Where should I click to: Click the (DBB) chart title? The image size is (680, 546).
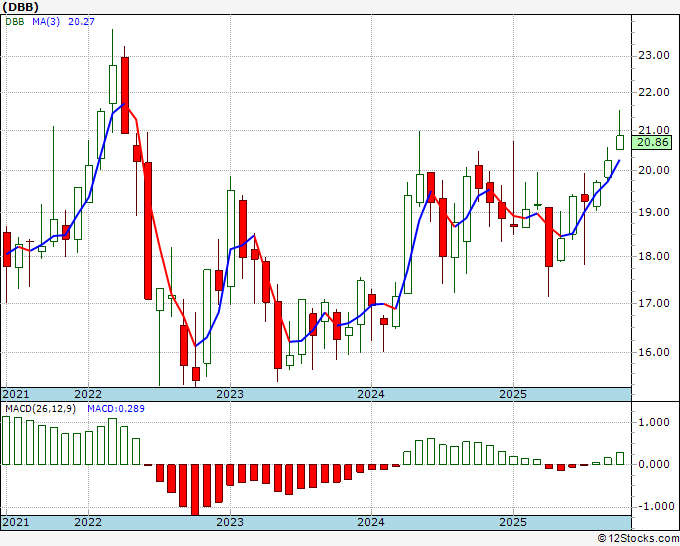click(x=20, y=7)
